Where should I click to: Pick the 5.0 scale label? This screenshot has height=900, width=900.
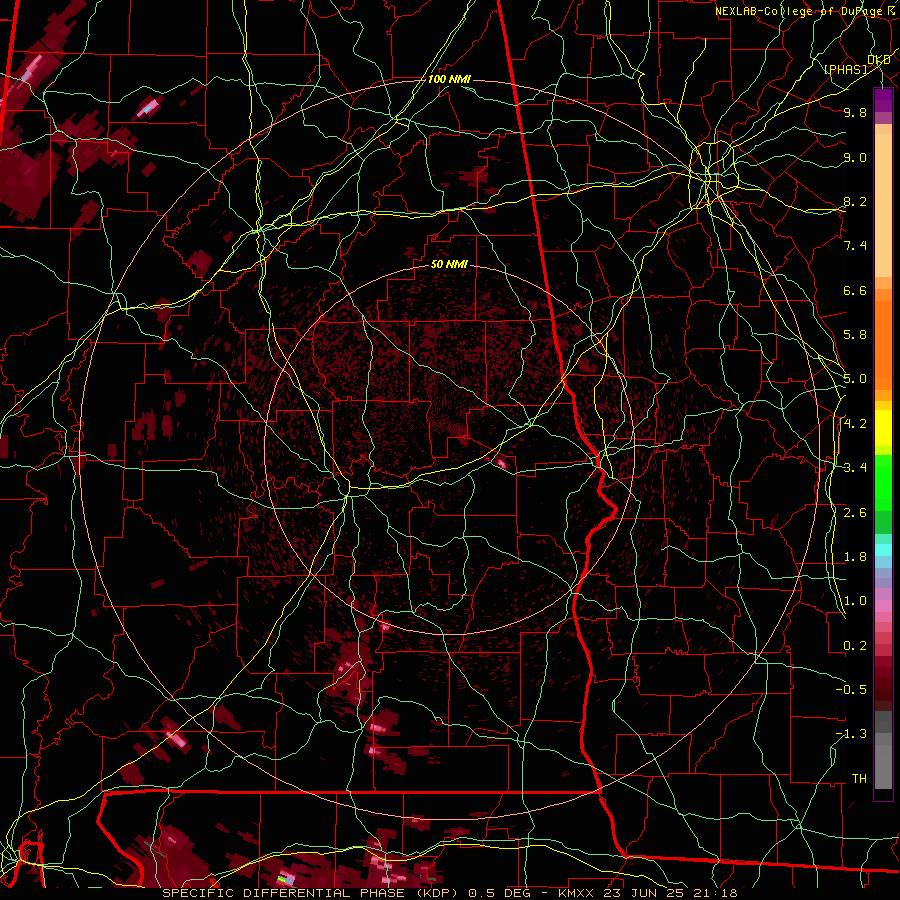[855, 379]
